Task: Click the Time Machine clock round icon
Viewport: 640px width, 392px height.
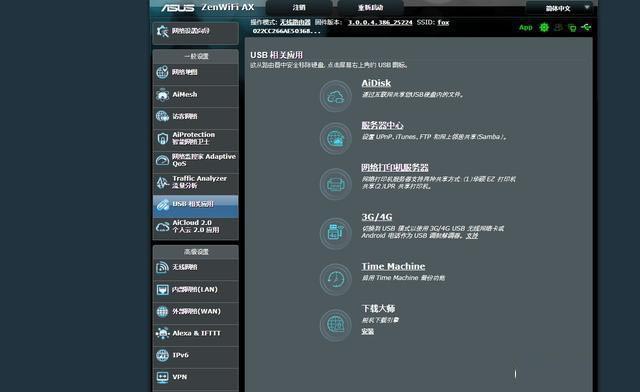Action: 336,279
